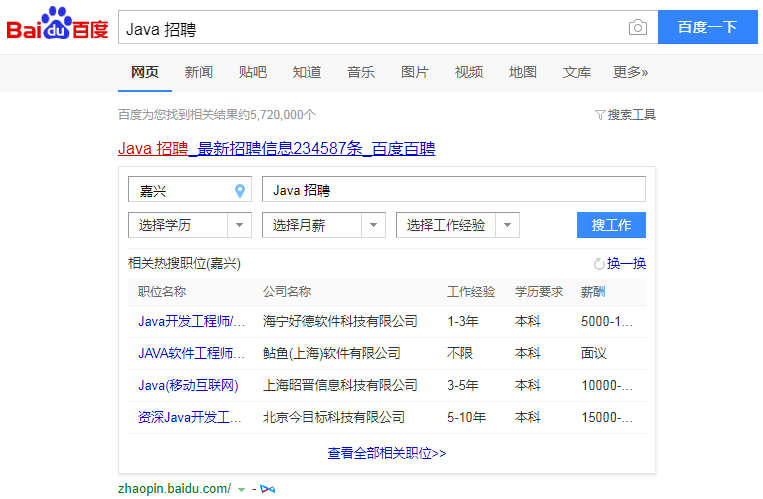Click the 上海昭晋信息科技有限公司 cell
The image size is (763, 499).
(340, 386)
